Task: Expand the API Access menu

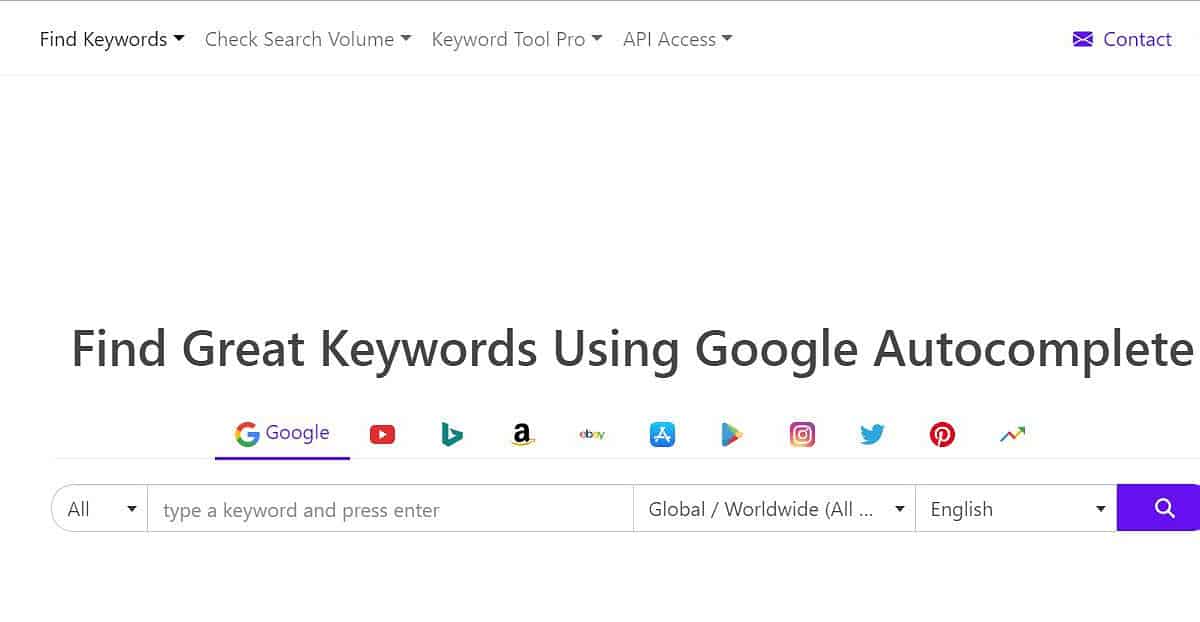Action: [x=677, y=39]
